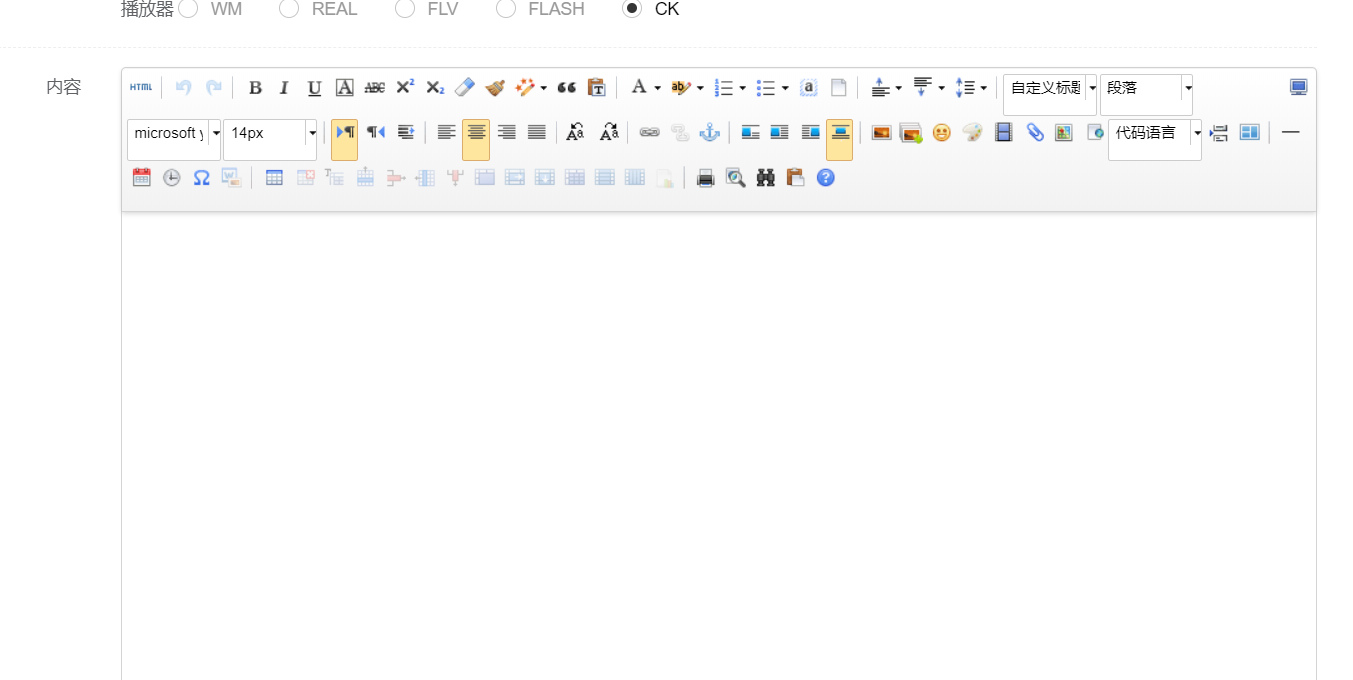1353x680 pixels.
Task: Clear the document with blank page icon
Action: (x=838, y=88)
